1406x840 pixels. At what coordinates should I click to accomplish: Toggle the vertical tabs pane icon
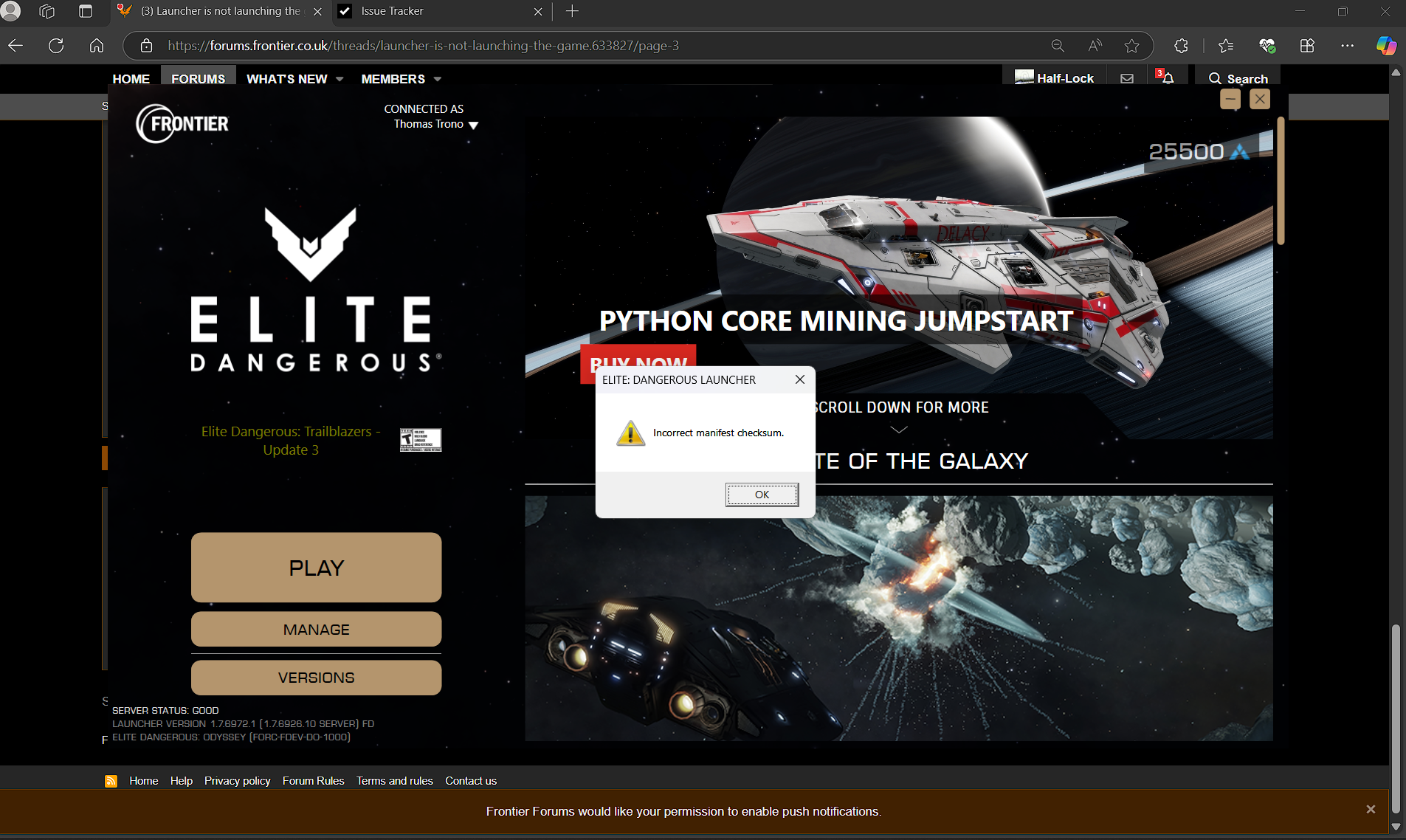[86, 11]
